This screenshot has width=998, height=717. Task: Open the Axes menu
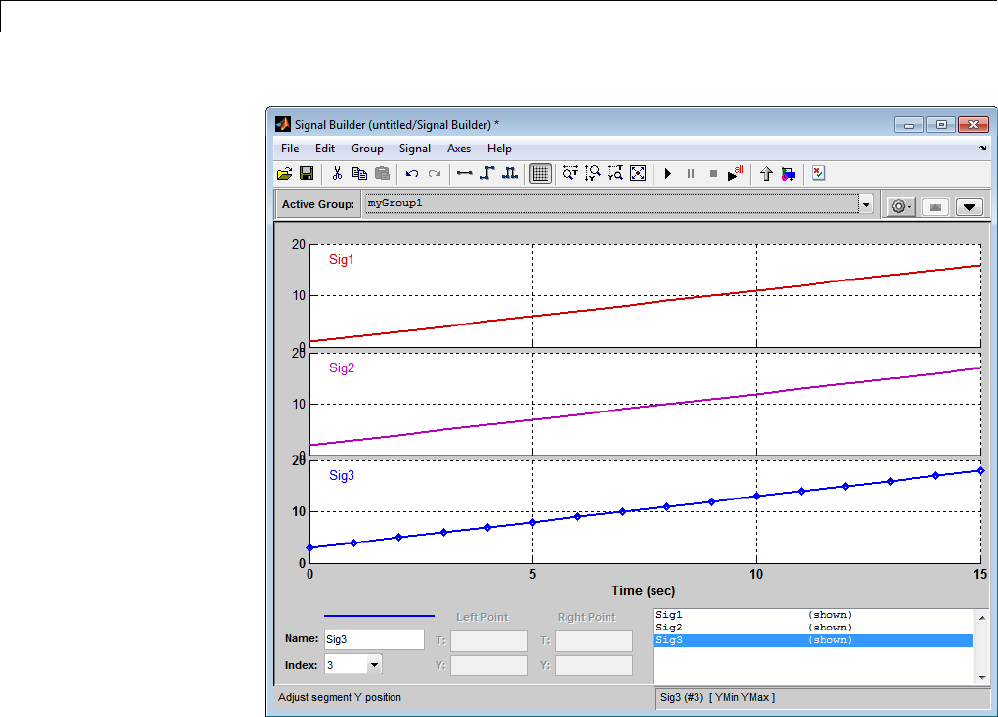point(459,148)
